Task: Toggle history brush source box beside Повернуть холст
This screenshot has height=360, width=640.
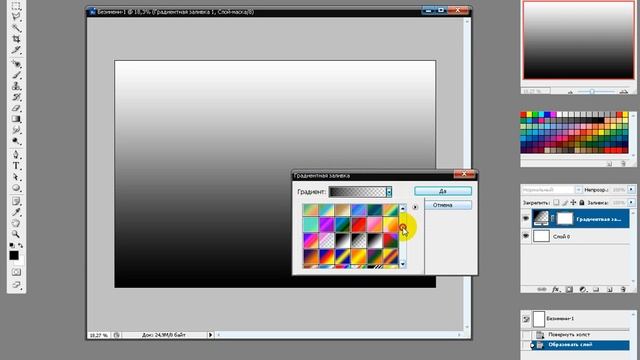Action: 526,335
